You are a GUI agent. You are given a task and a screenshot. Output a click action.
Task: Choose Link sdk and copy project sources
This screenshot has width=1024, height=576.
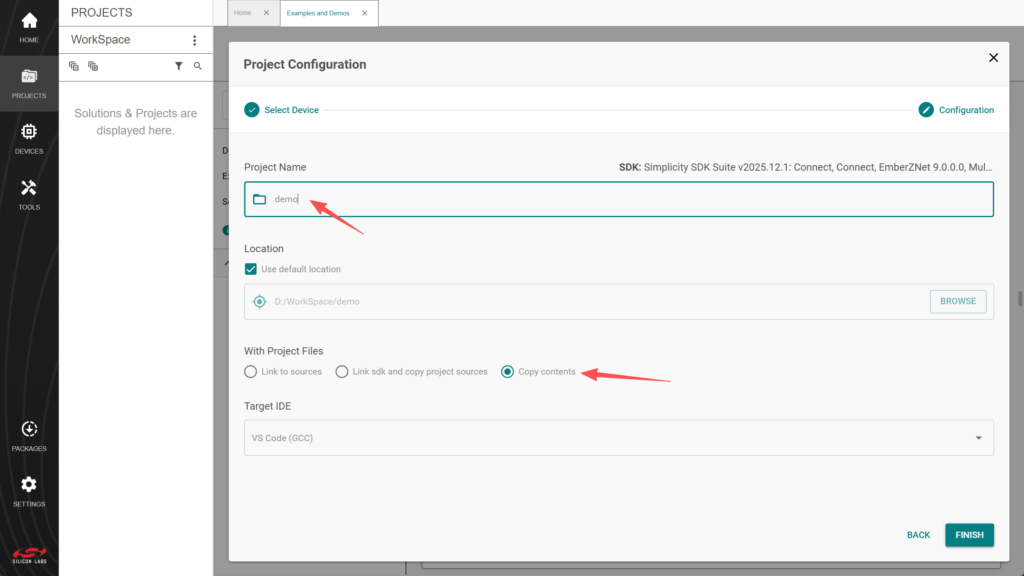[x=342, y=372]
